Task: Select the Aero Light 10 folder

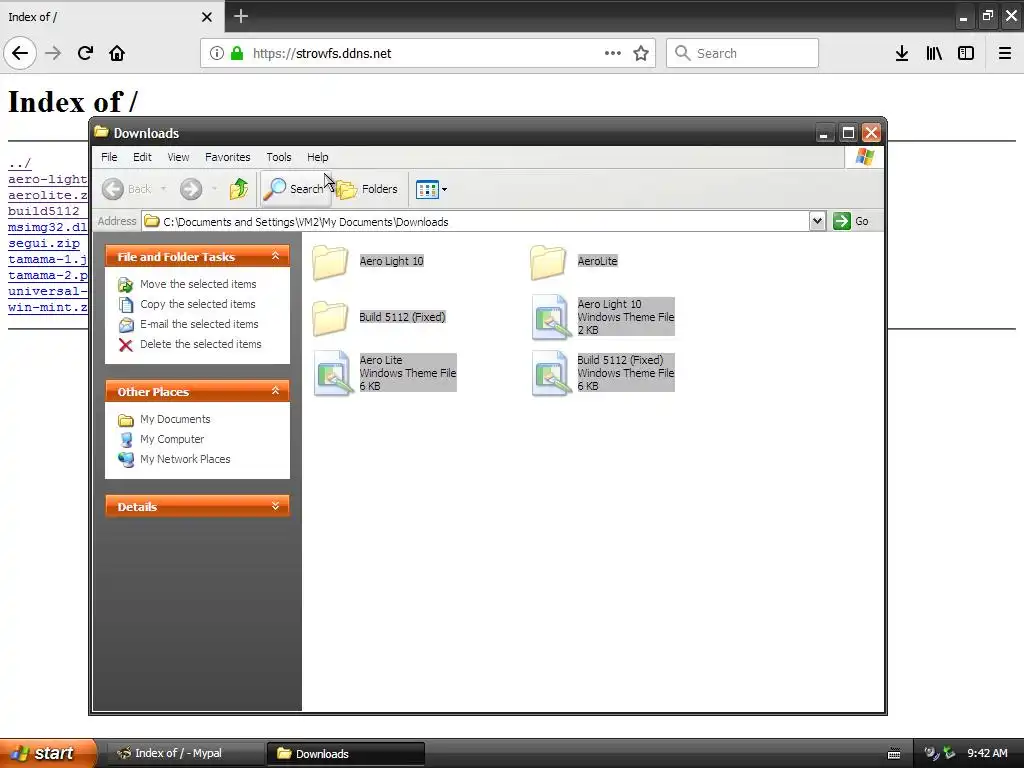Action: coord(367,261)
